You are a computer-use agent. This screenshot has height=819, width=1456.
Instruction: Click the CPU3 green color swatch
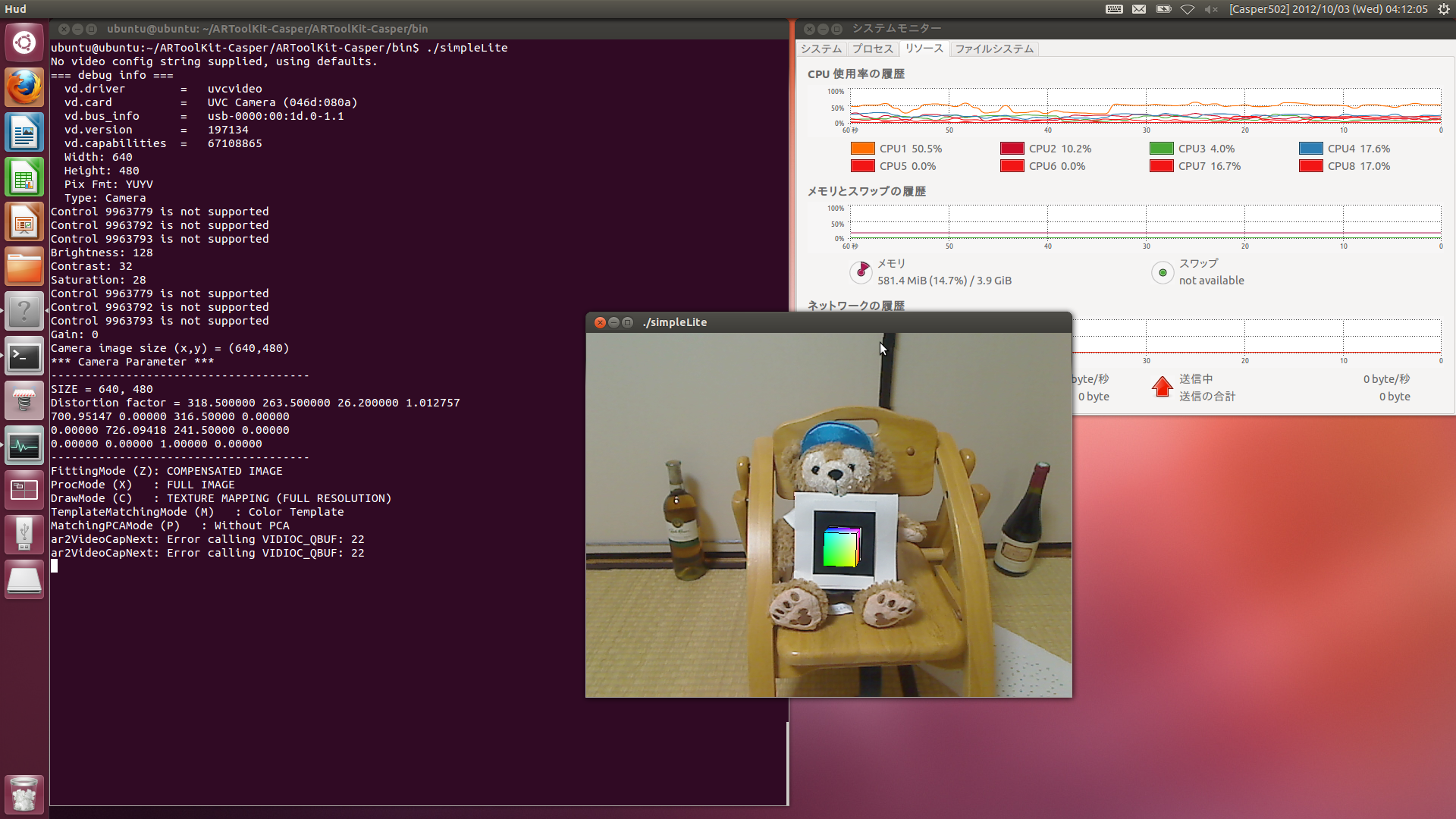[x=1161, y=149]
